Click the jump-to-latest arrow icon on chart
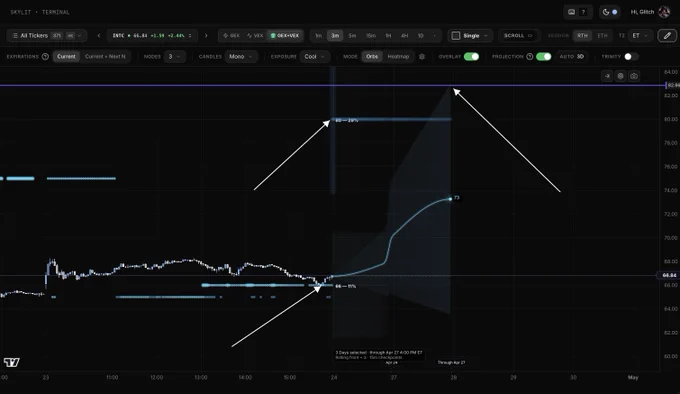This screenshot has height=394, width=680. click(607, 76)
